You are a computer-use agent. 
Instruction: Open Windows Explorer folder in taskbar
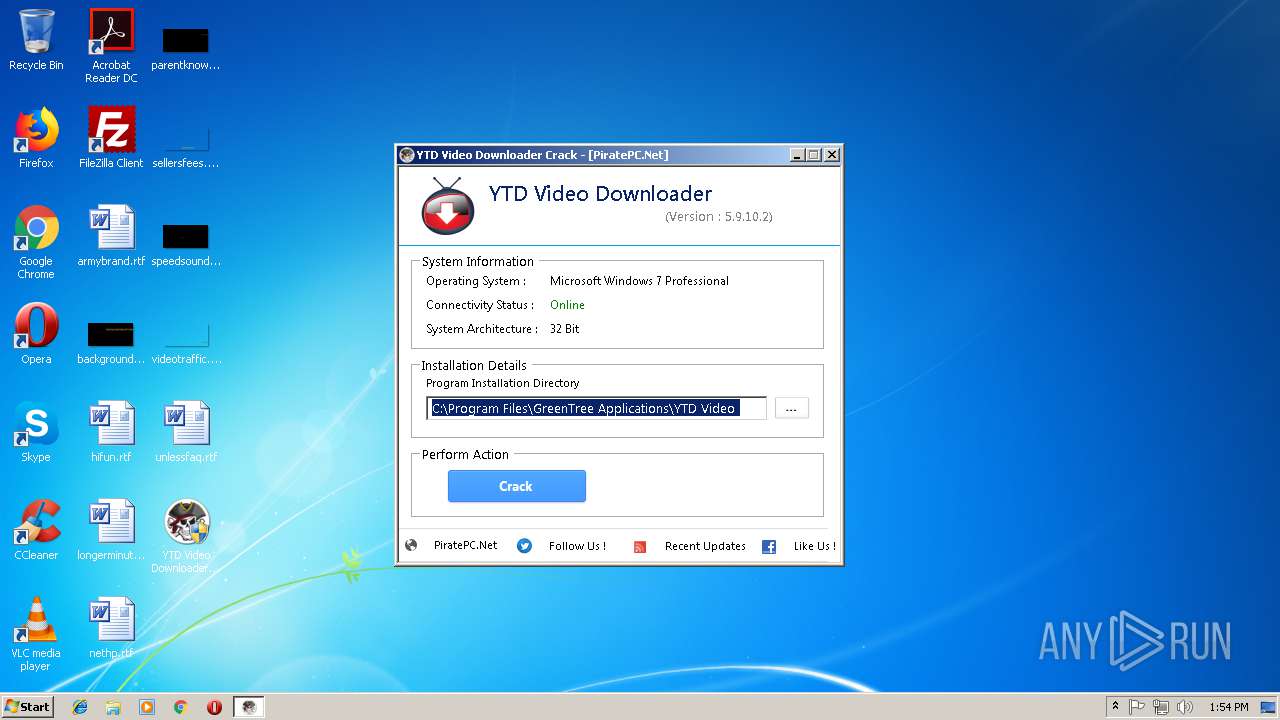(113, 707)
